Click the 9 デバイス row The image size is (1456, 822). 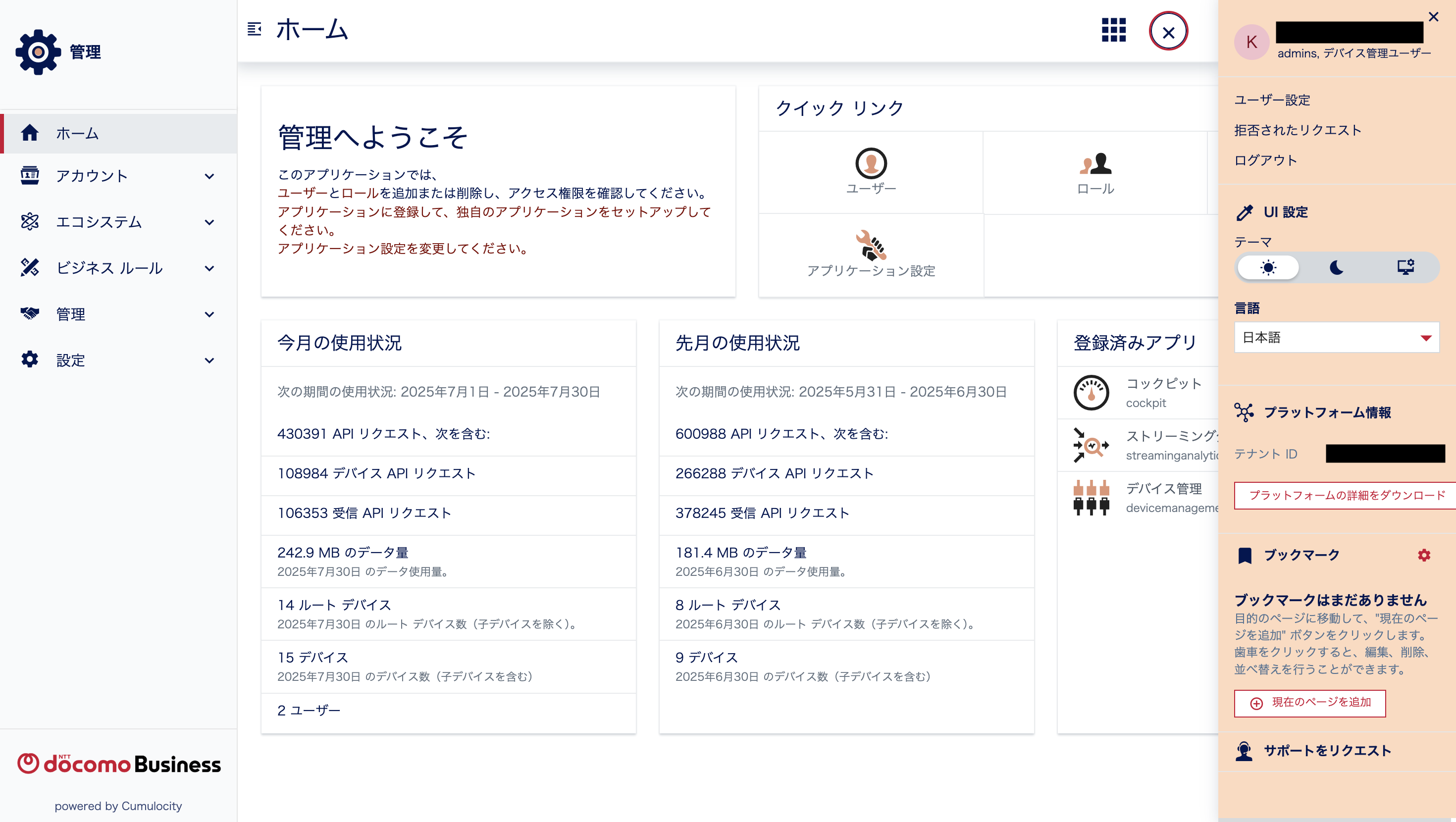(846, 667)
